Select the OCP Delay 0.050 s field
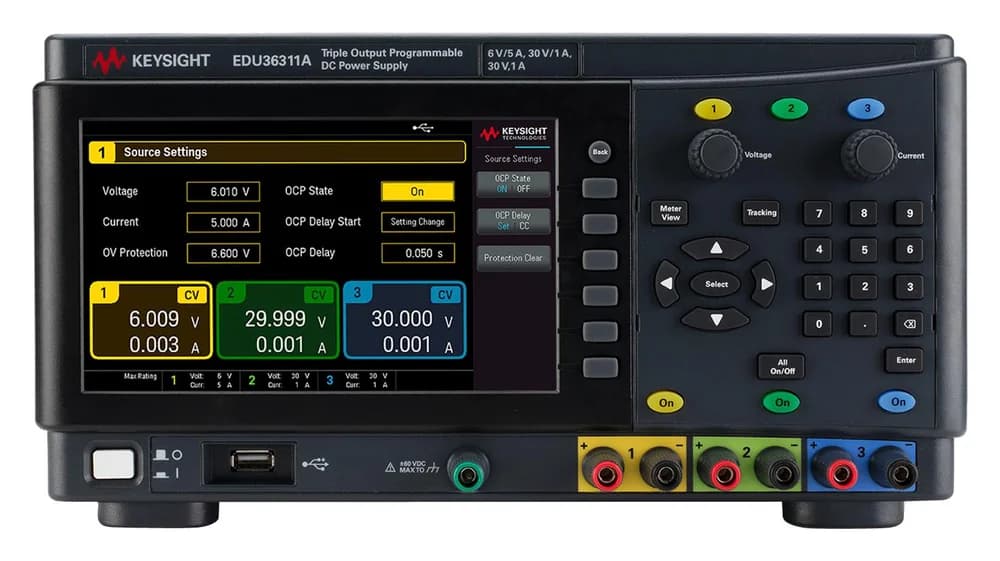The image size is (1000, 561). pos(418,253)
